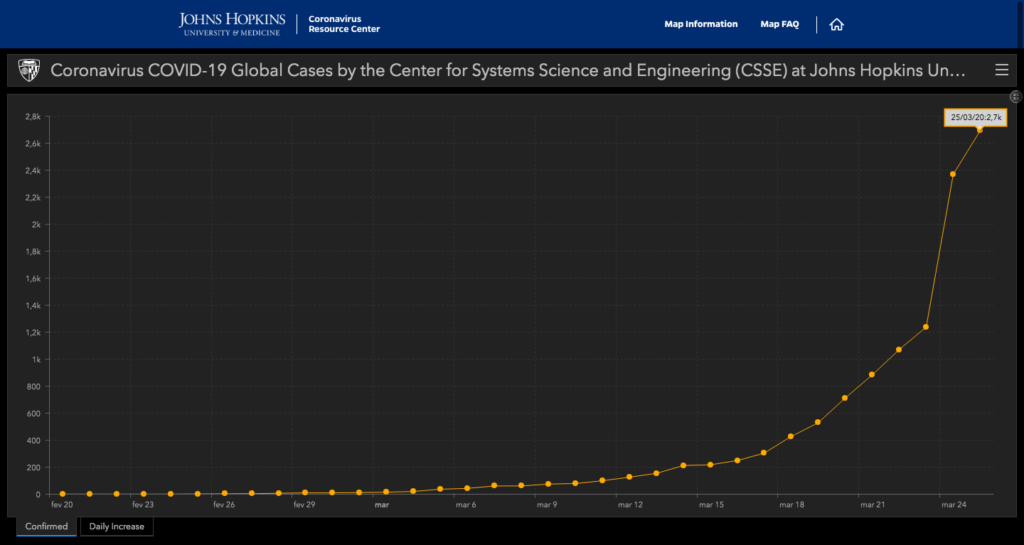Viewport: 1024px width, 545px height.
Task: Click the mar 18 x-axis label
Action: pyautogui.click(x=792, y=505)
